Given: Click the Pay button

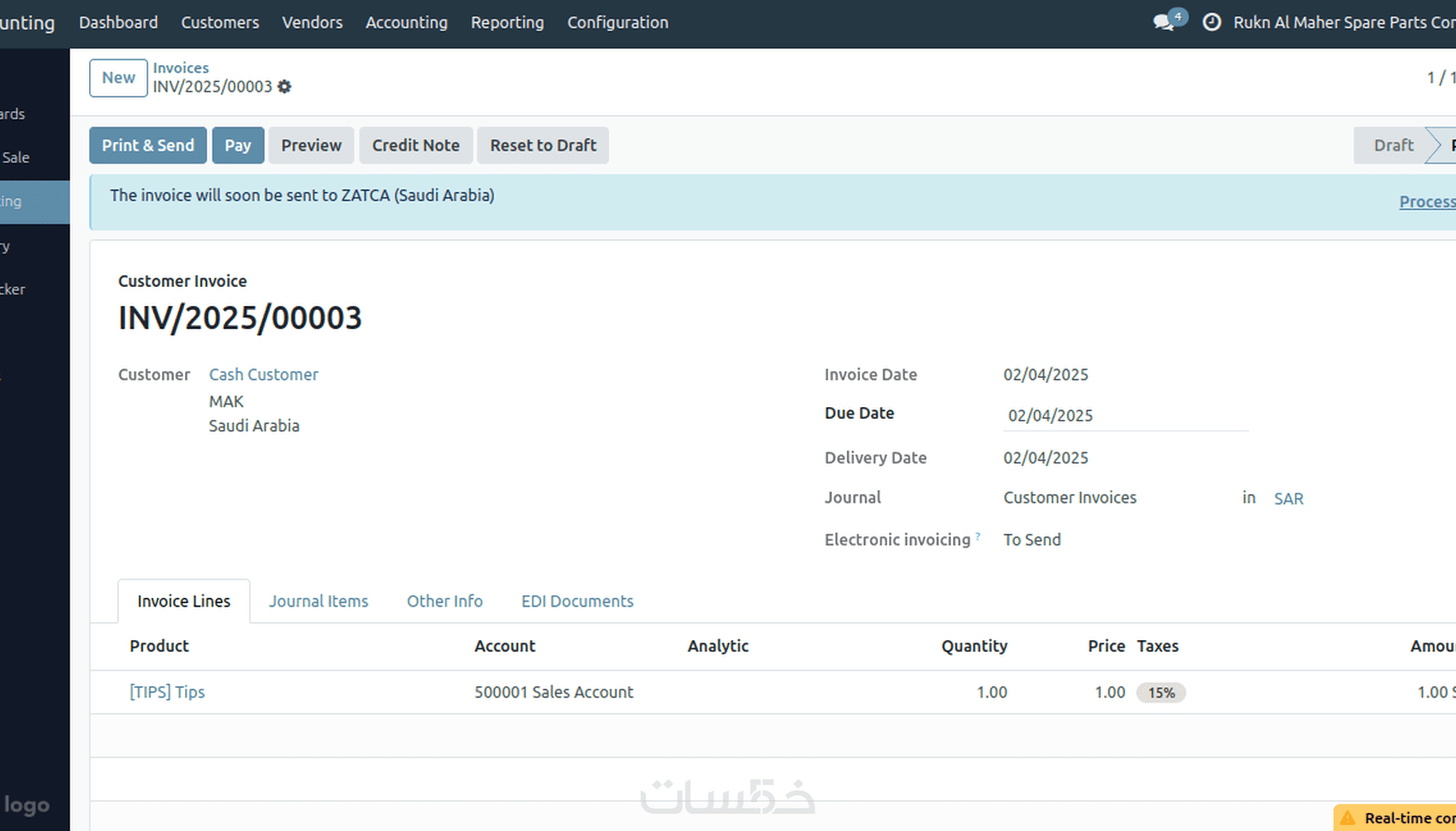Looking at the screenshot, I should 238,146.
